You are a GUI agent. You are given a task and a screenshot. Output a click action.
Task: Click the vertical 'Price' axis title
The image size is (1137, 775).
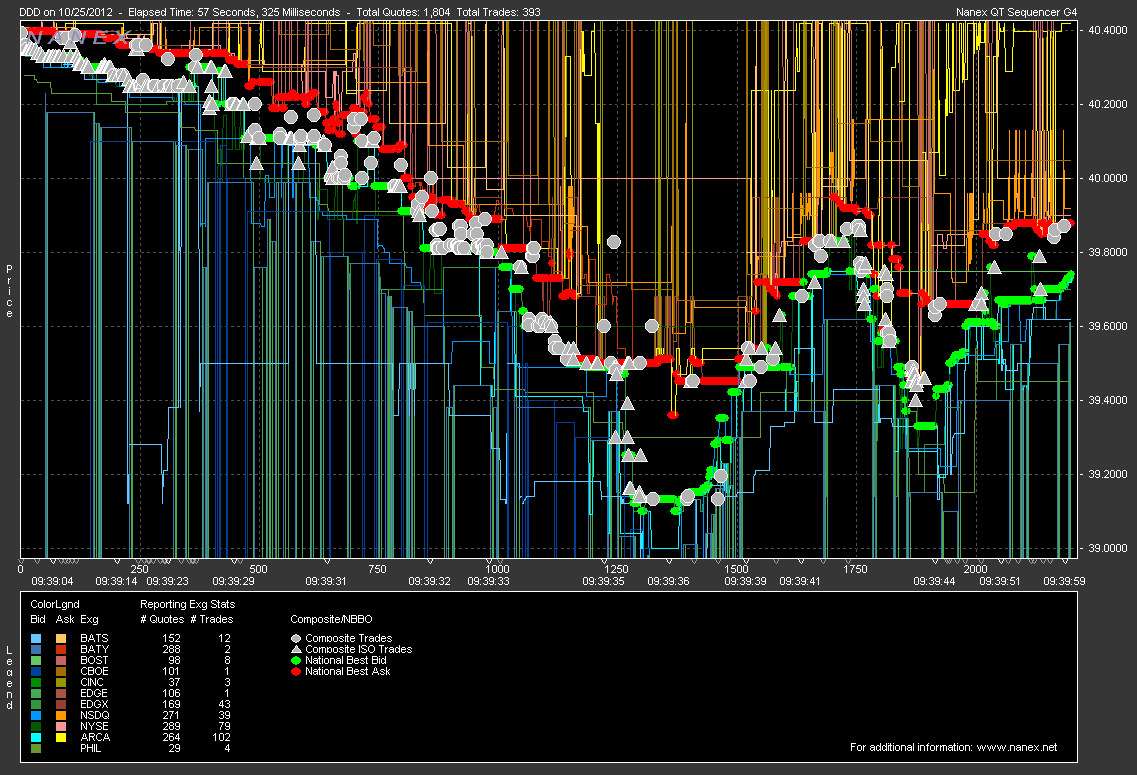(9, 291)
